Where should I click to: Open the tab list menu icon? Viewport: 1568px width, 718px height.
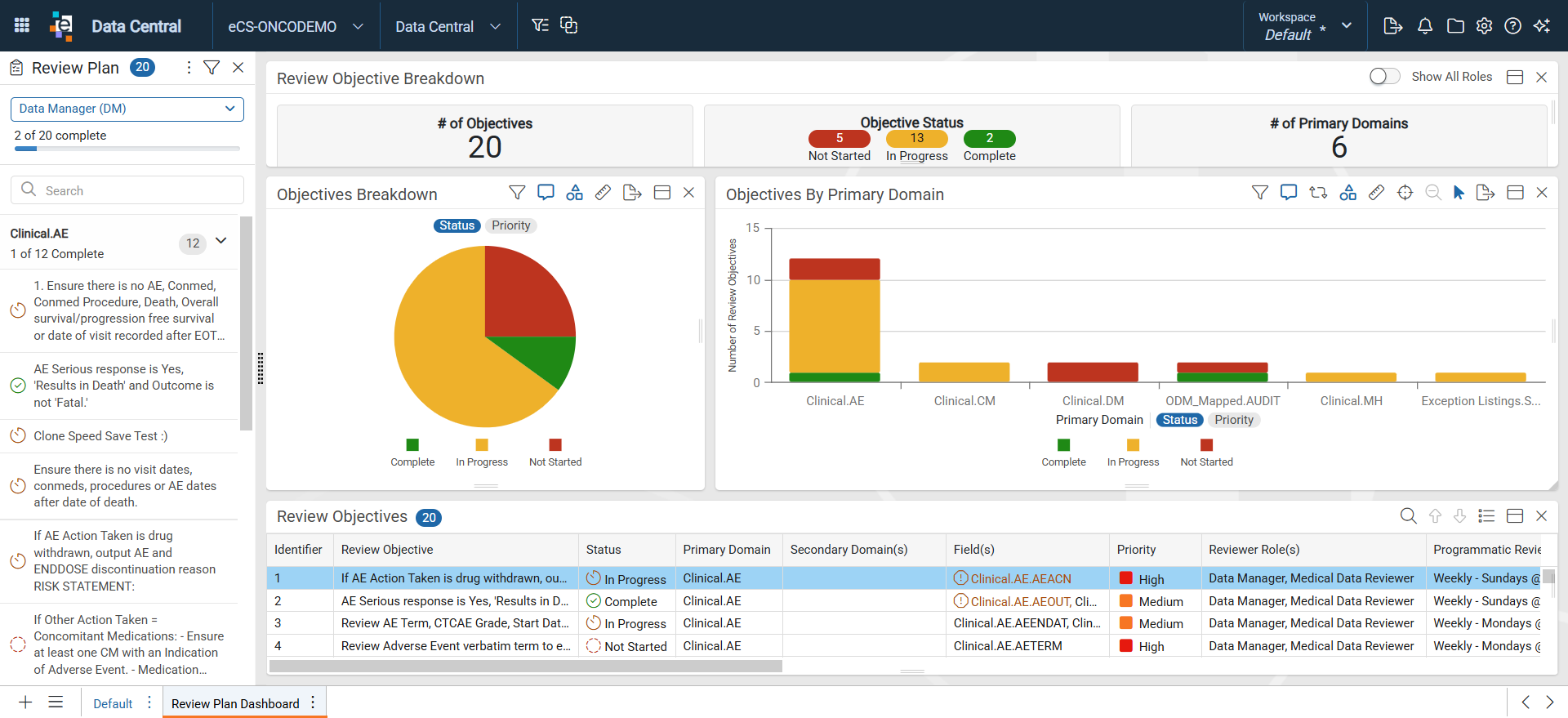click(x=56, y=702)
